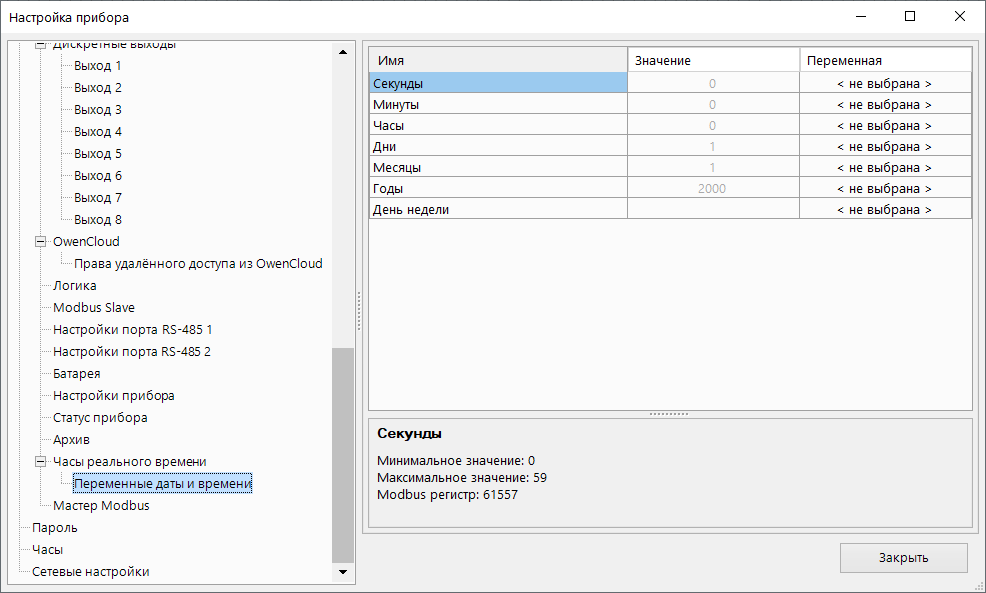Open Права удалённого доступа из OwenCloud
This screenshot has width=986, height=593.
[198, 264]
